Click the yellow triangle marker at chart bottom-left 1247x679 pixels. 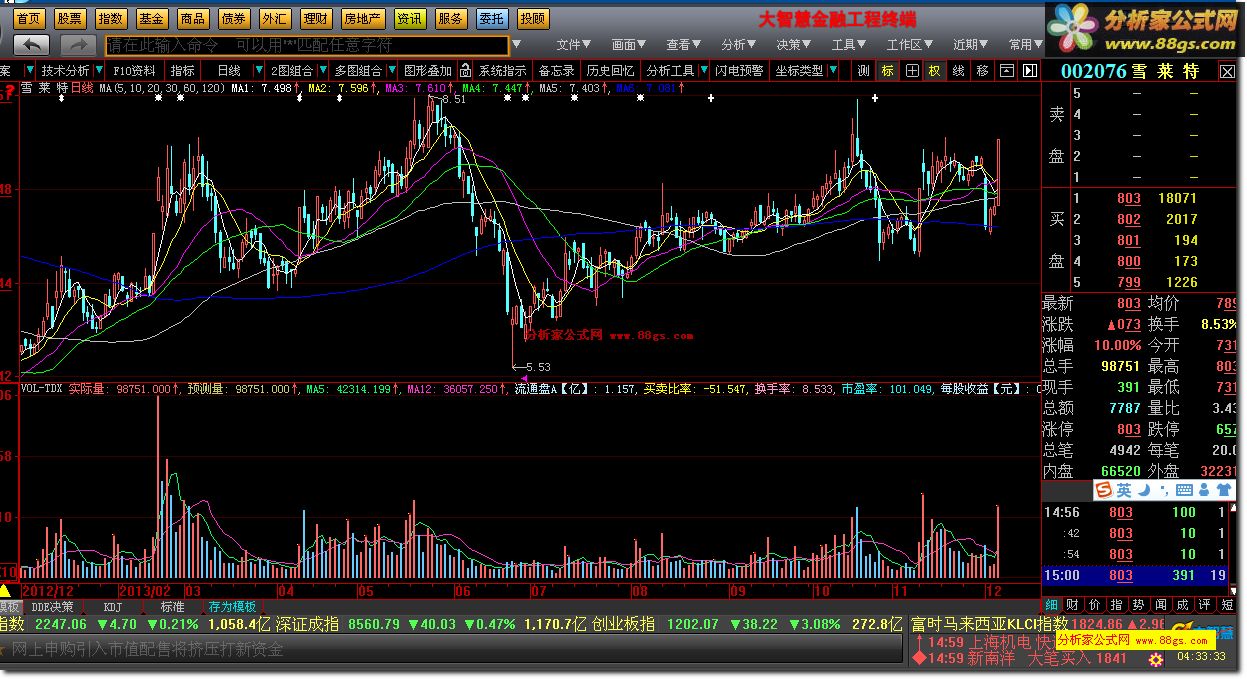5,591
